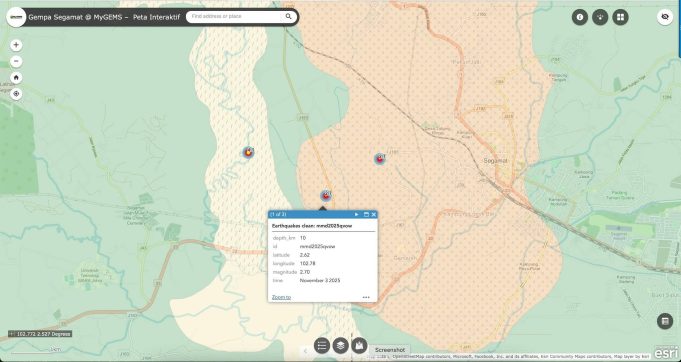Maximize the earthquake popup window
Viewport: 681px width, 362px height.
(366, 214)
